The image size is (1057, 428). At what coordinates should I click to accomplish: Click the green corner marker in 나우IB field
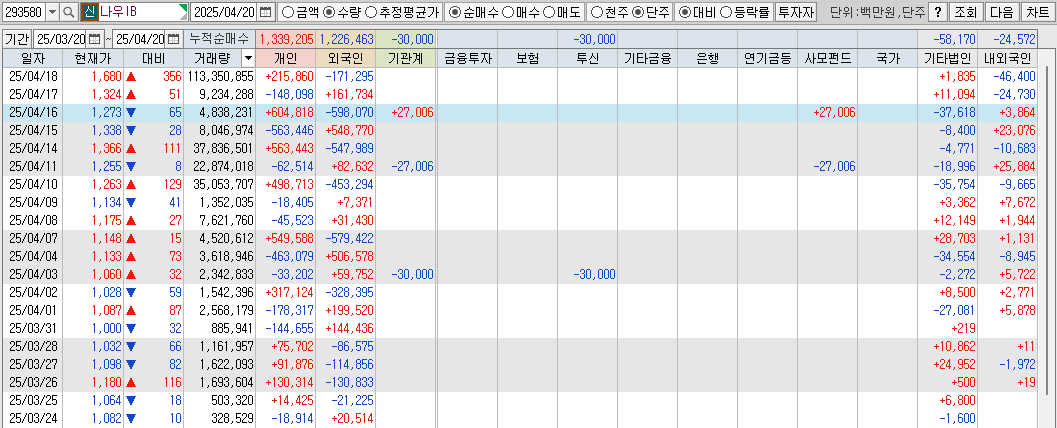[184, 7]
